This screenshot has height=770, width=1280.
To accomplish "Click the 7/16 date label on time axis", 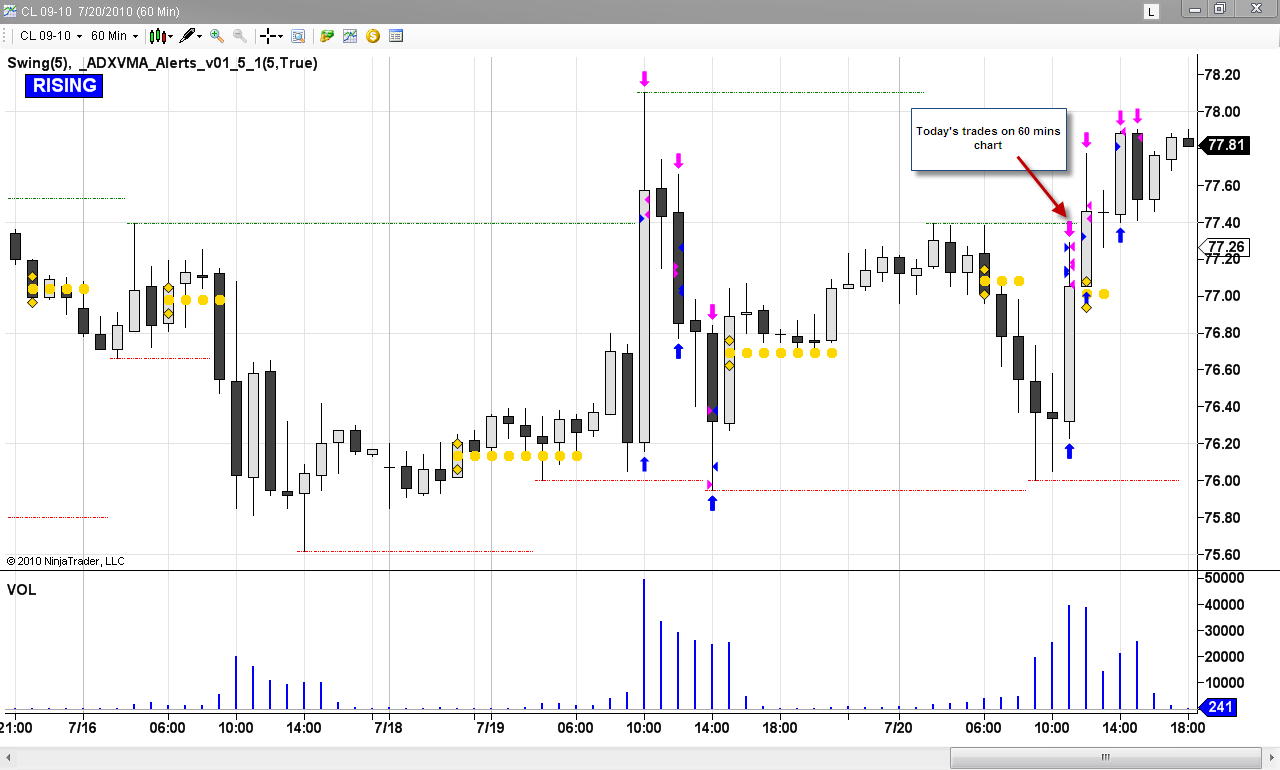I will 82,727.
